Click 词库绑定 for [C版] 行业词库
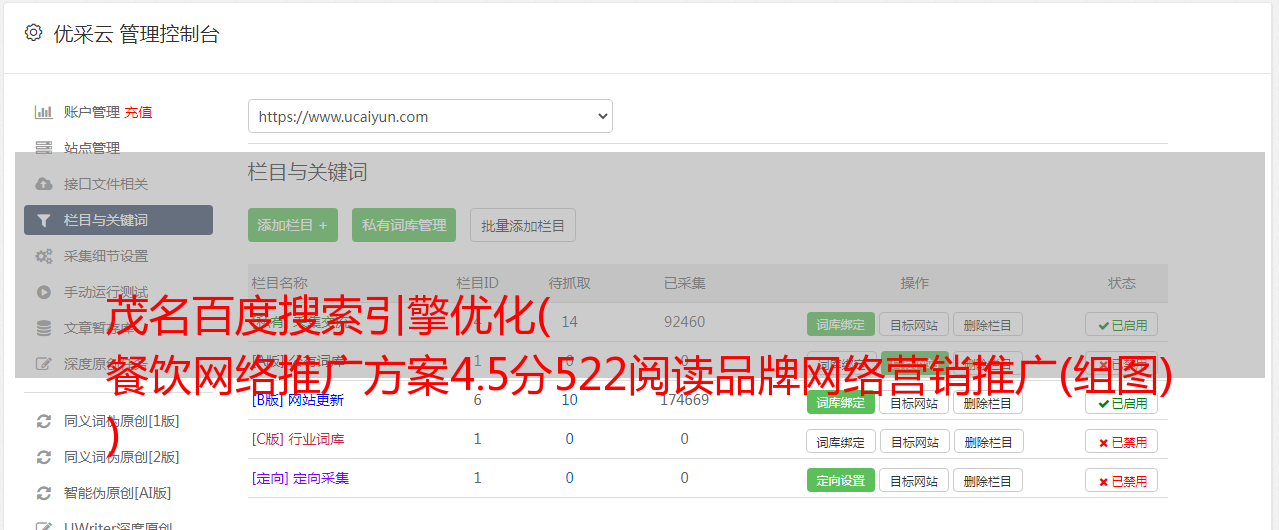The width and height of the screenshot is (1279, 530). [x=840, y=441]
